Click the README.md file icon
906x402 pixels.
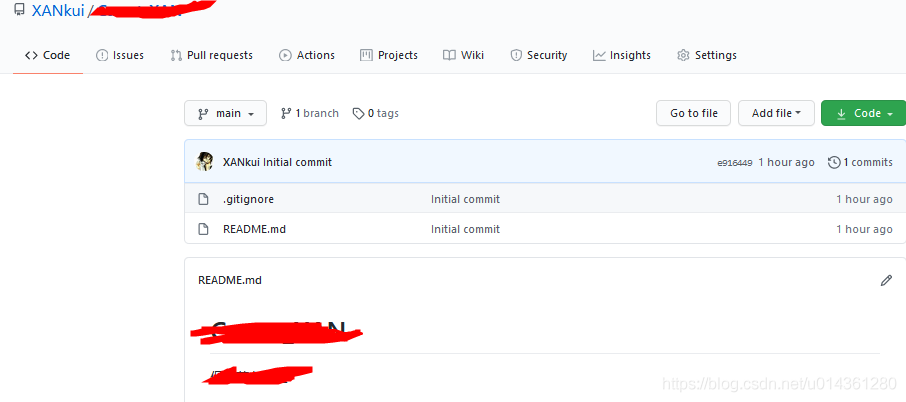[x=203, y=229]
